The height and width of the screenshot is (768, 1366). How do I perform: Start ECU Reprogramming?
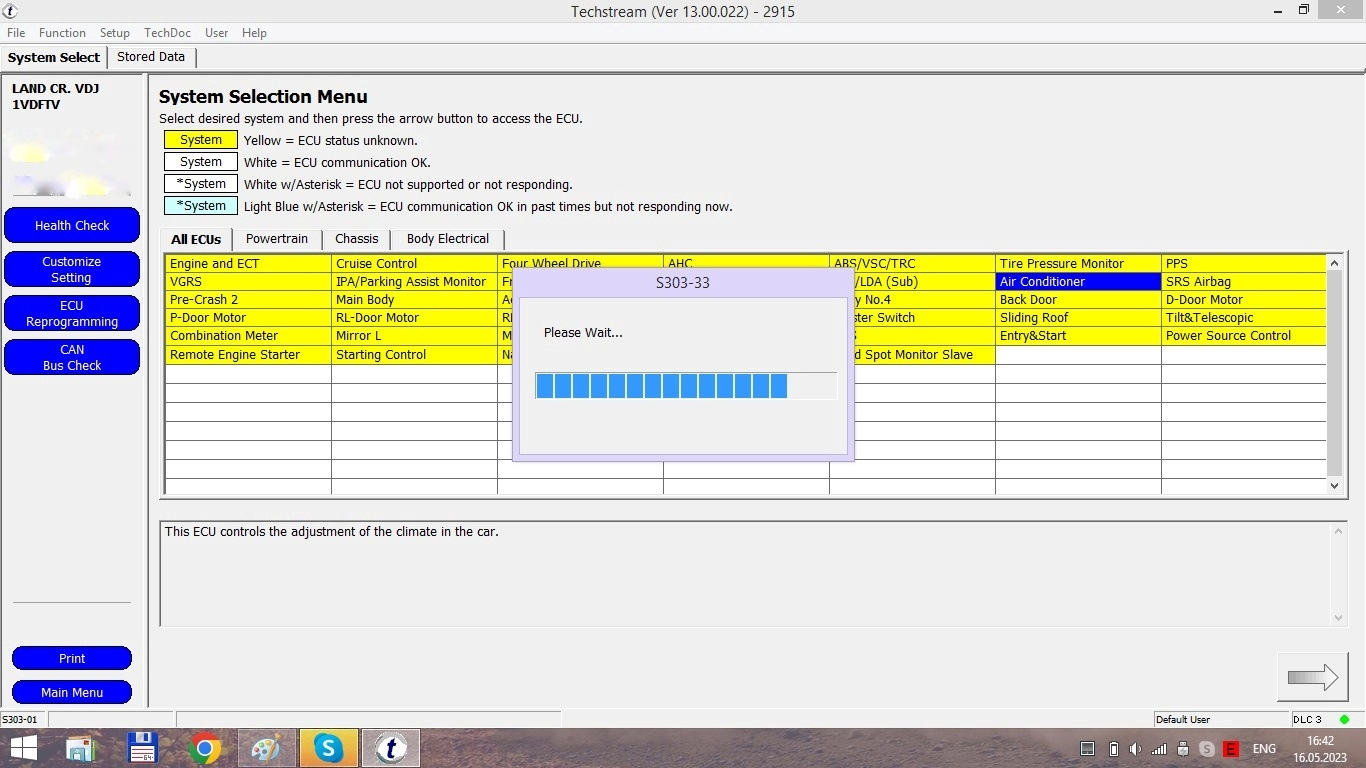point(72,313)
